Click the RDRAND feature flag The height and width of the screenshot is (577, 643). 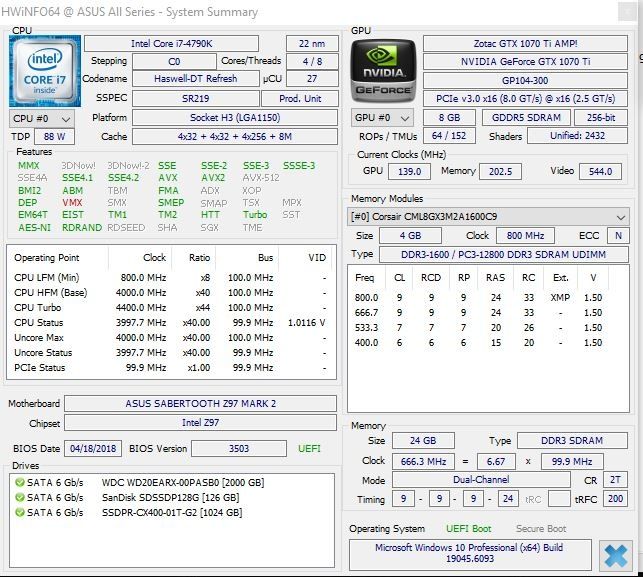click(x=82, y=228)
